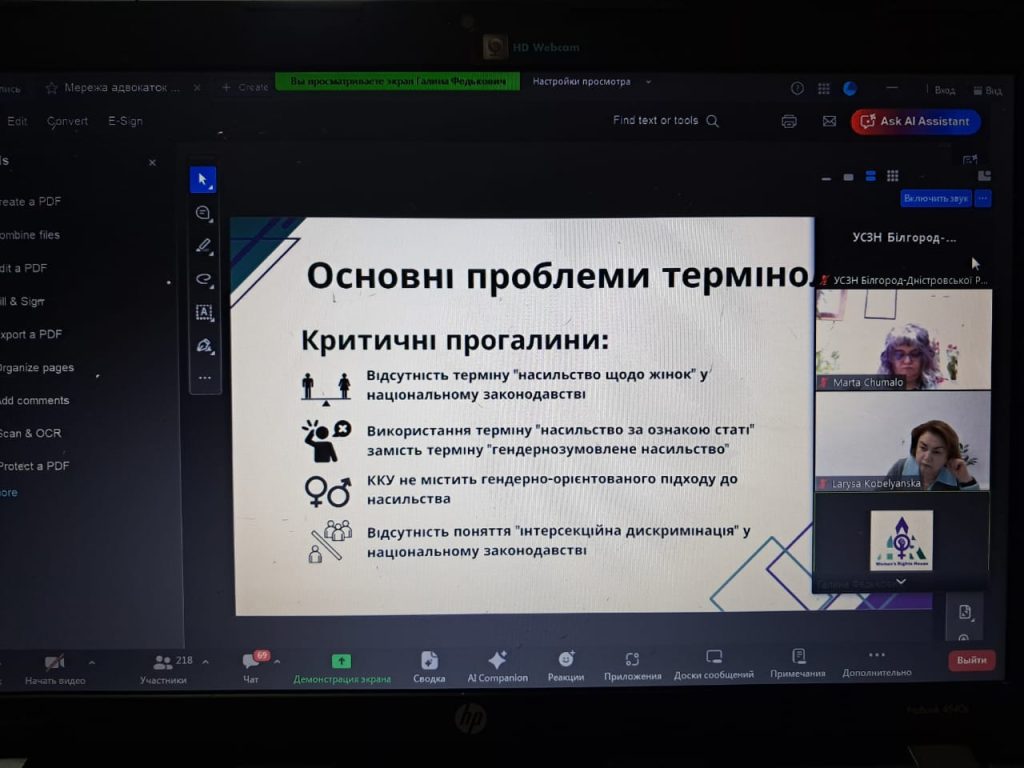Click the Ask AI Assistant button
Viewport: 1024px width, 768px height.
click(x=915, y=121)
